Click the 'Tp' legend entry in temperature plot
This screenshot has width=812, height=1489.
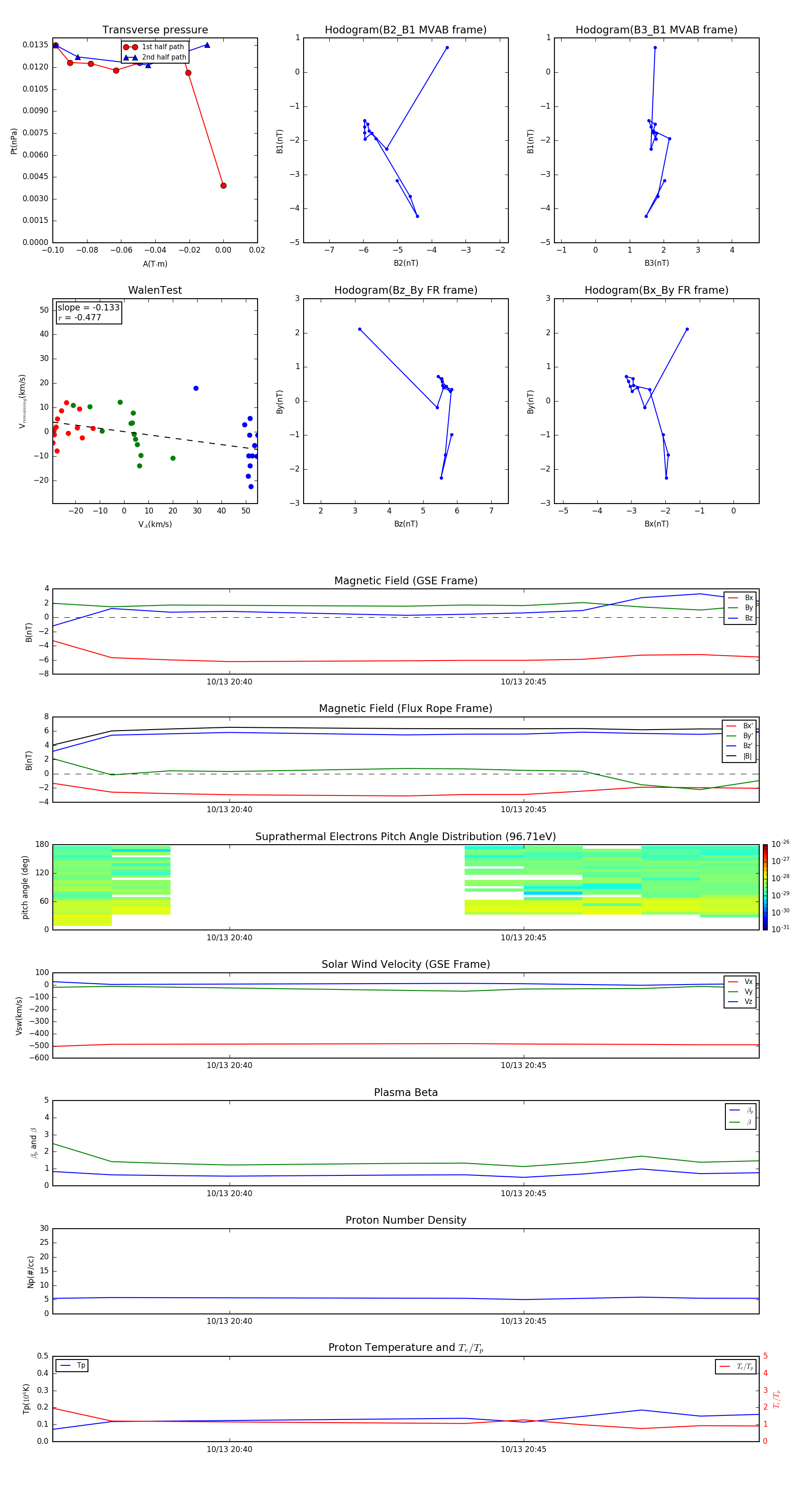72,1366
